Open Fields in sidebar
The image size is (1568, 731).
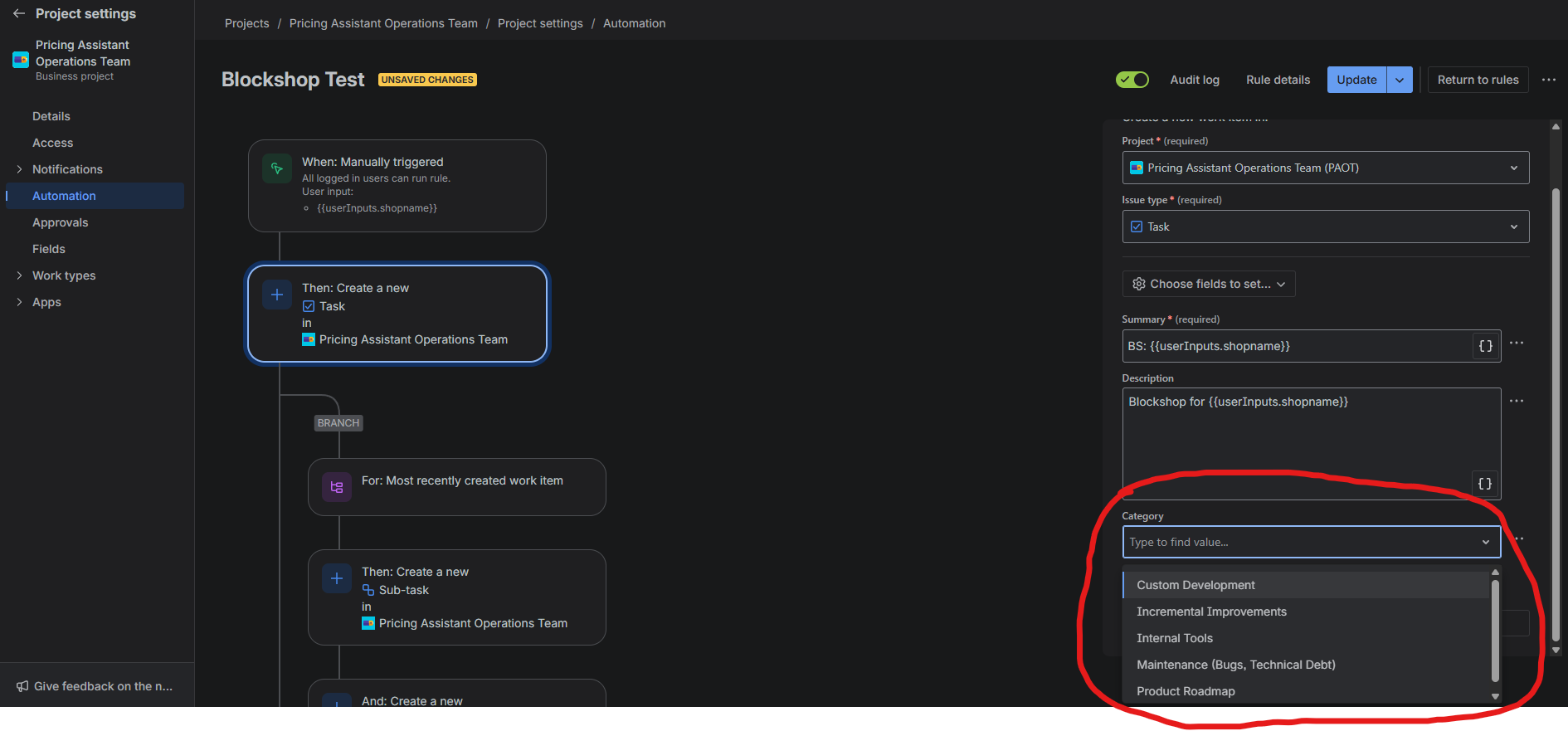click(49, 249)
